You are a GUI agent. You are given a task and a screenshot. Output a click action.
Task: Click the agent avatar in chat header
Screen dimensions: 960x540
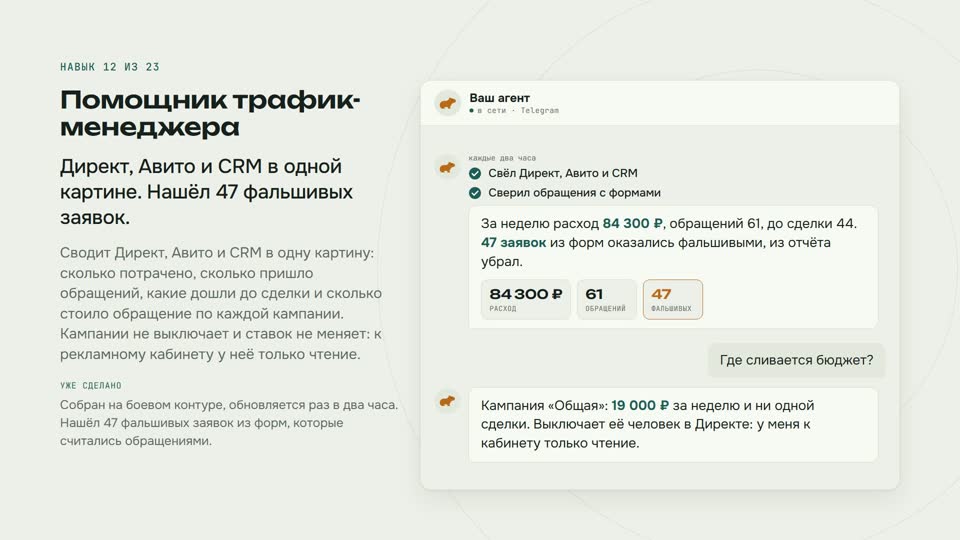(448, 103)
